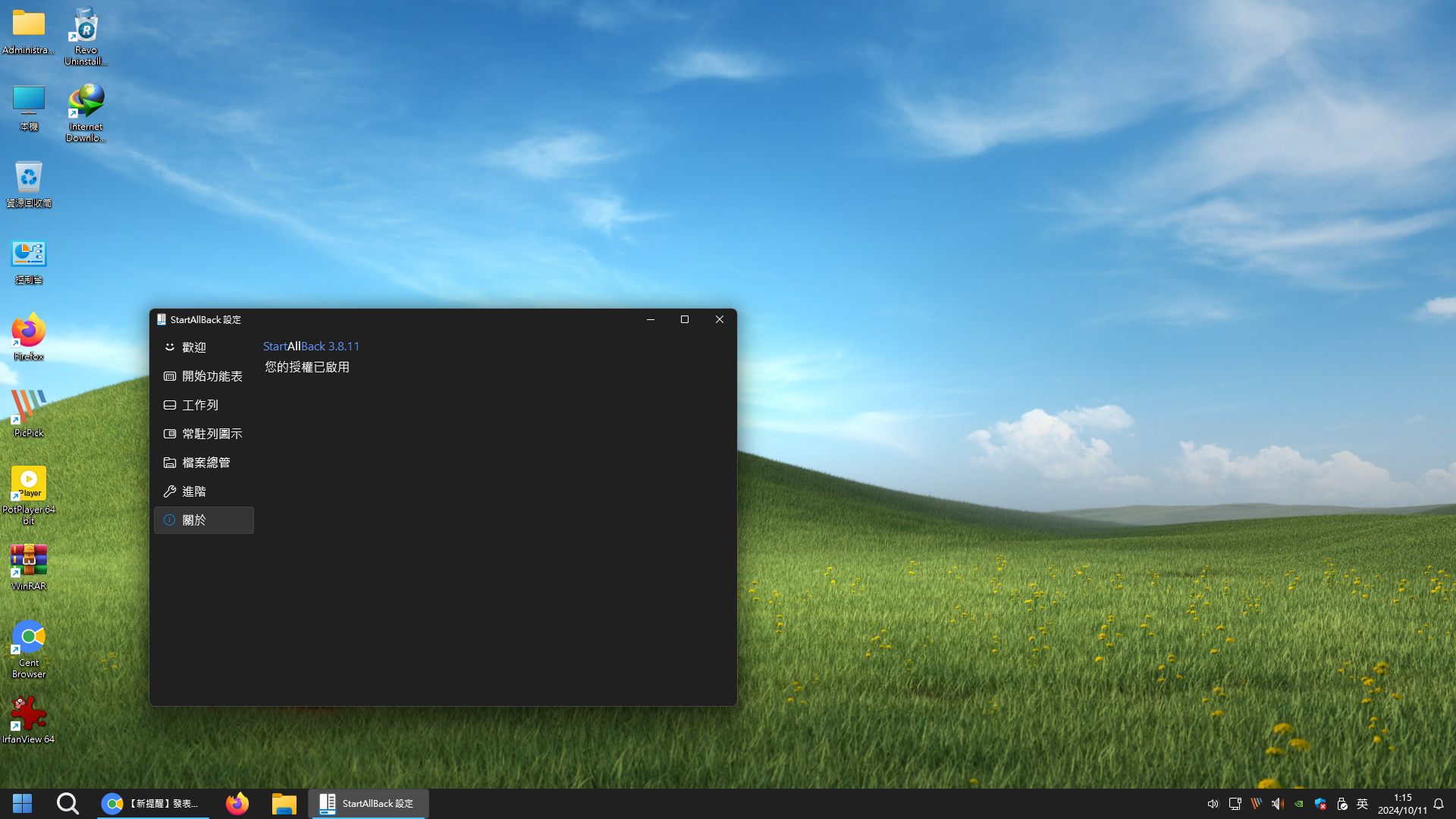
Task: Select the 本機 This PC desktop icon
Action: click(x=29, y=108)
